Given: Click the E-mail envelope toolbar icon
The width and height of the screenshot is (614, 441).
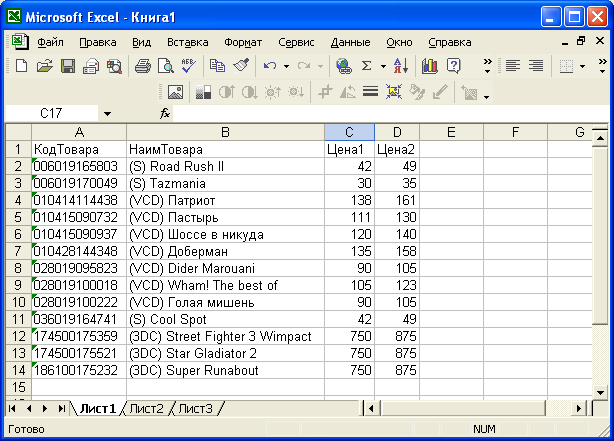Looking at the screenshot, I should coord(91,66).
